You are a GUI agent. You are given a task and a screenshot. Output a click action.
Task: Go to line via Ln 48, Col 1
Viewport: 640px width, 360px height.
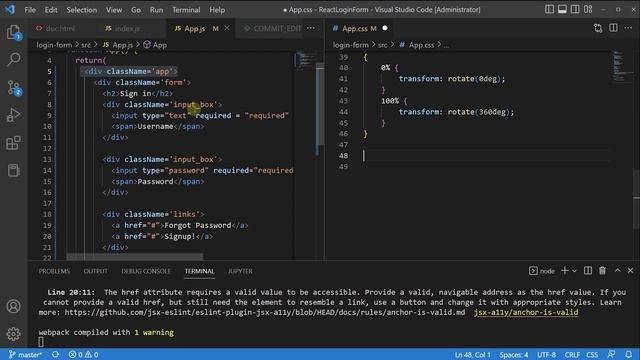pos(472,355)
